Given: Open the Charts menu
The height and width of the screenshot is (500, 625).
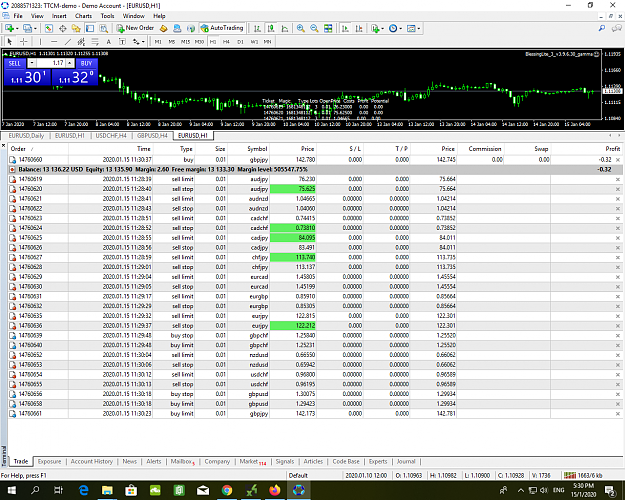Looking at the screenshot, I should [x=83, y=16].
